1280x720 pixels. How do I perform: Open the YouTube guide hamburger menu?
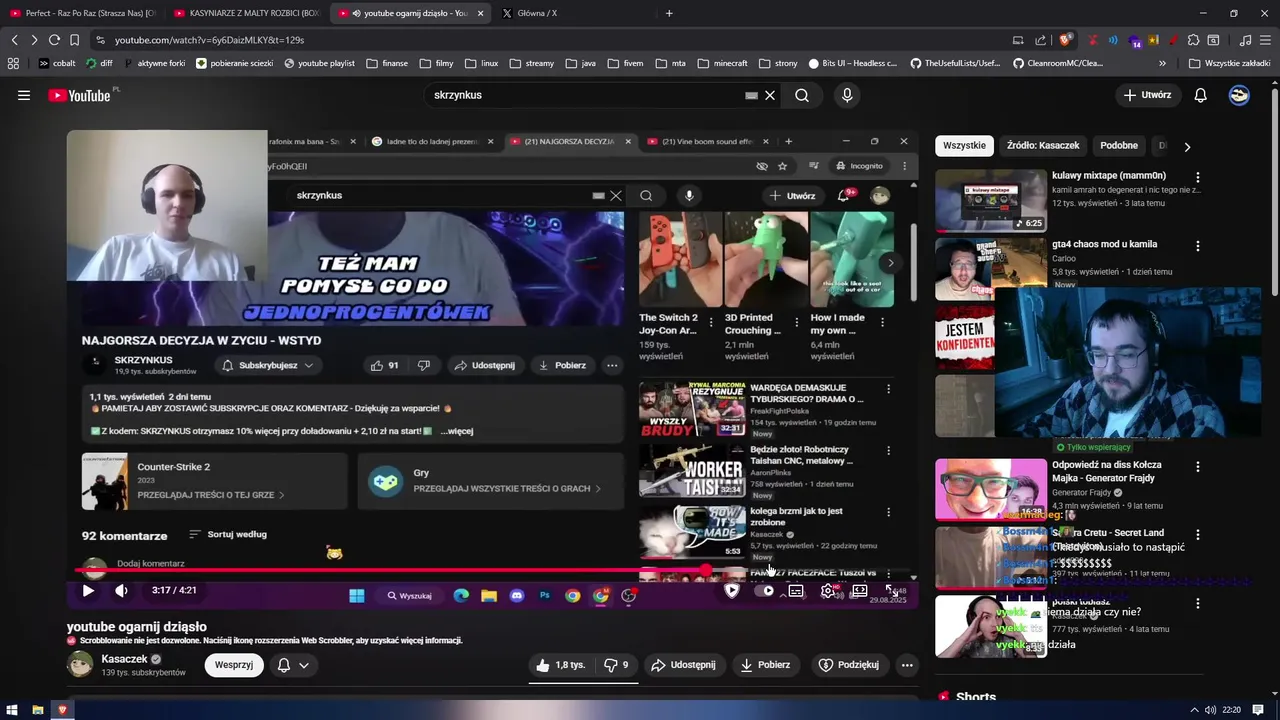[x=24, y=95]
